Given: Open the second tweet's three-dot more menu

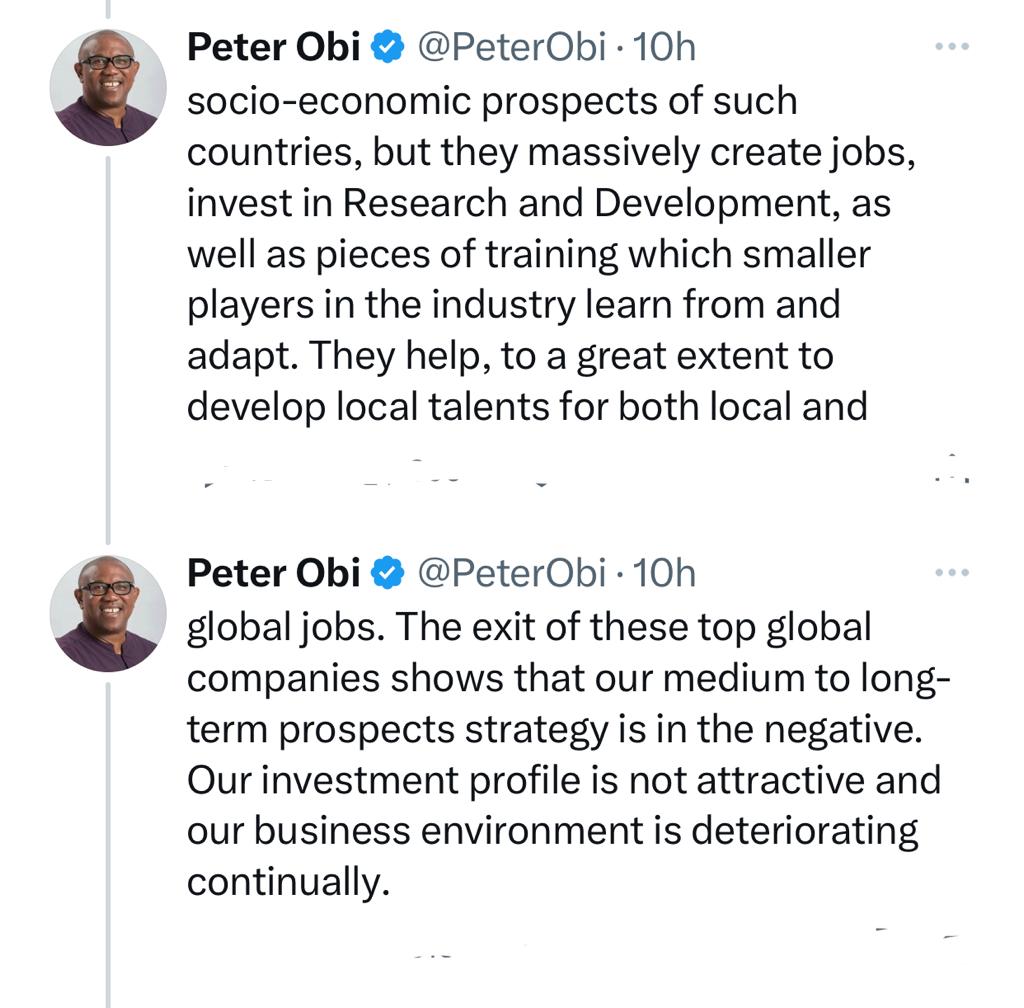Looking at the screenshot, I should [x=951, y=573].
